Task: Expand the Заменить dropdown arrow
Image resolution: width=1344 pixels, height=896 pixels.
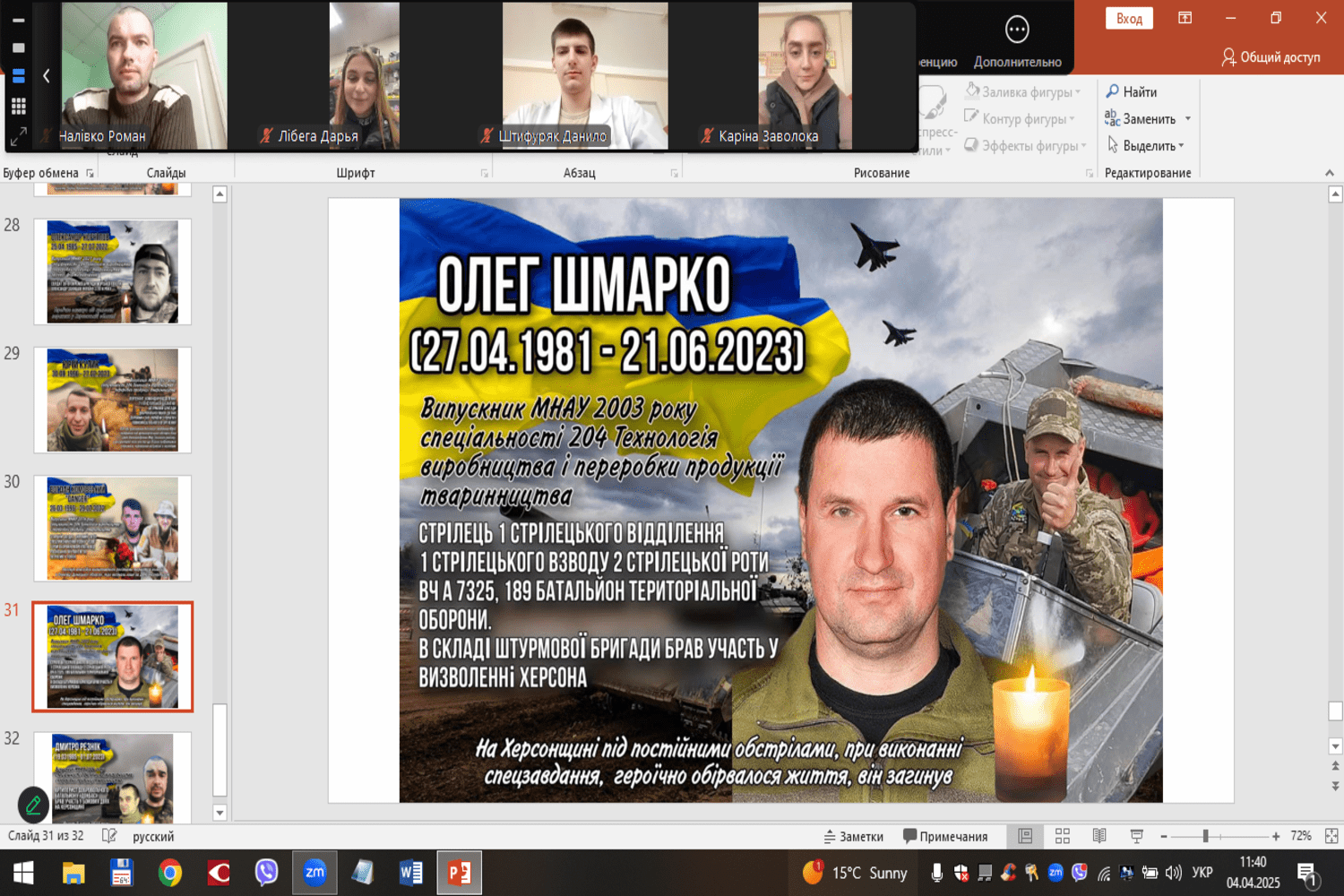Action: pos(1189,117)
